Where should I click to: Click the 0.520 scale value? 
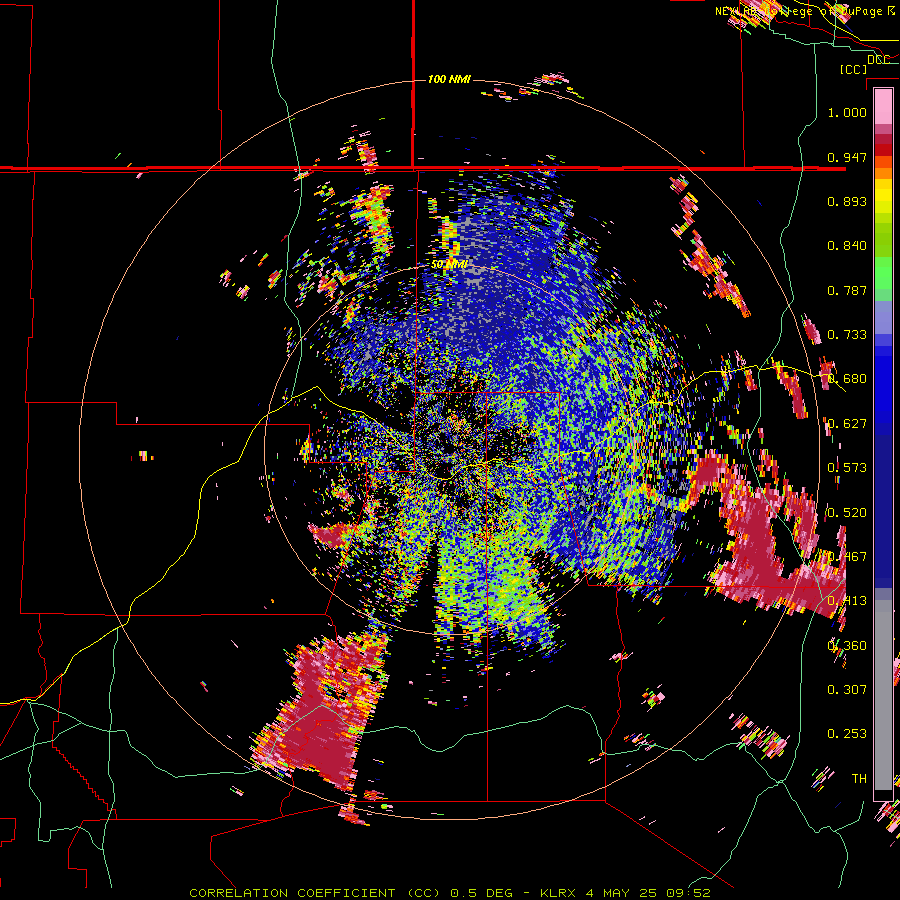pyautogui.click(x=847, y=513)
